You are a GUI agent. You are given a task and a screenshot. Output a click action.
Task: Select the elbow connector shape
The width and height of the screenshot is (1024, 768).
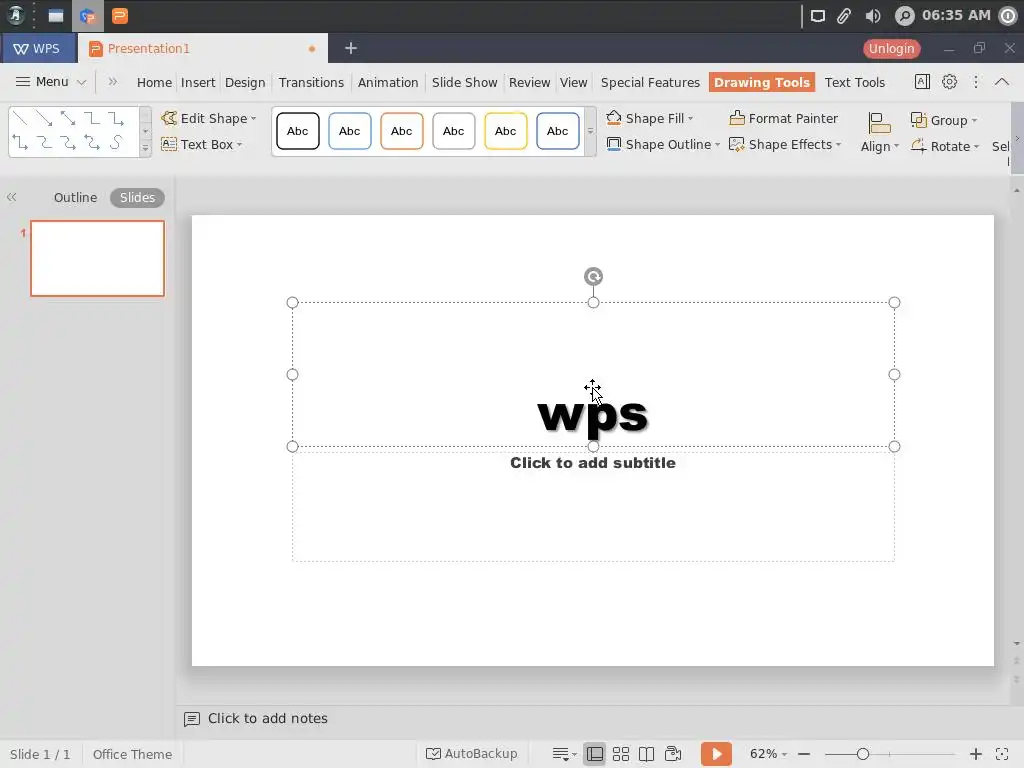pos(92,118)
